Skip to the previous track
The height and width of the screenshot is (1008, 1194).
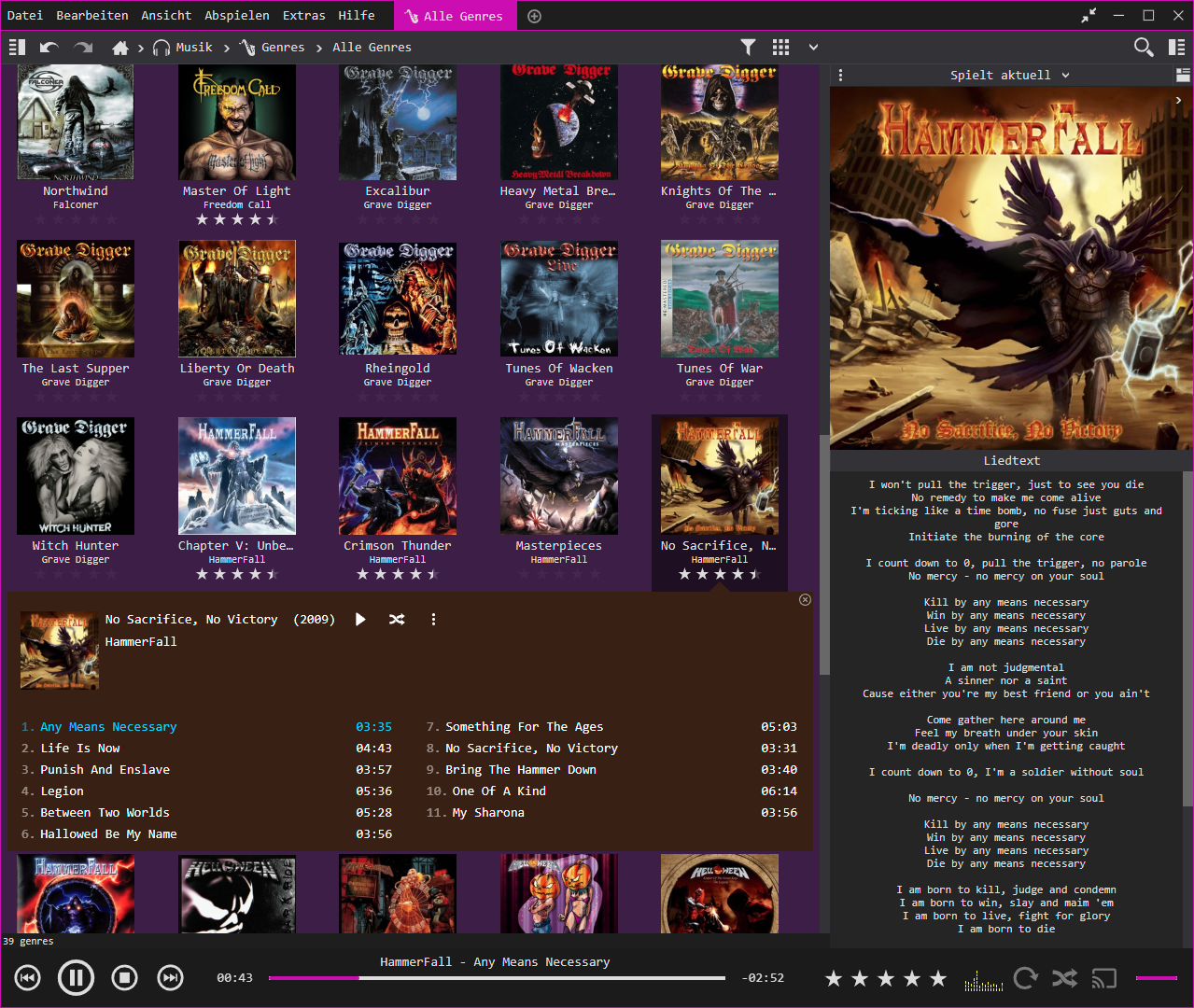[28, 977]
